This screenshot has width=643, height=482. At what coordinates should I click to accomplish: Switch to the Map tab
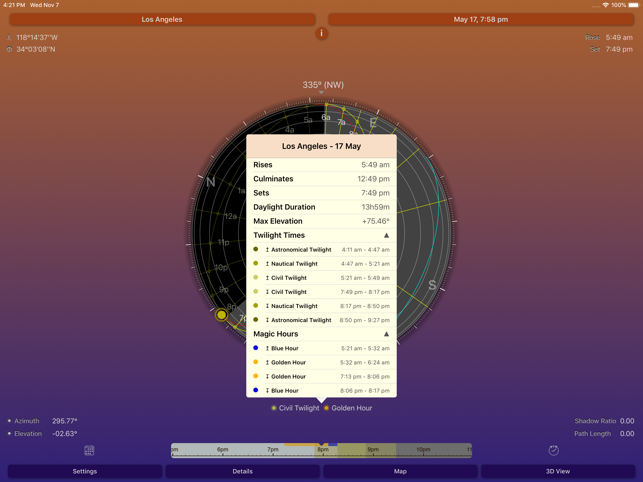400,471
